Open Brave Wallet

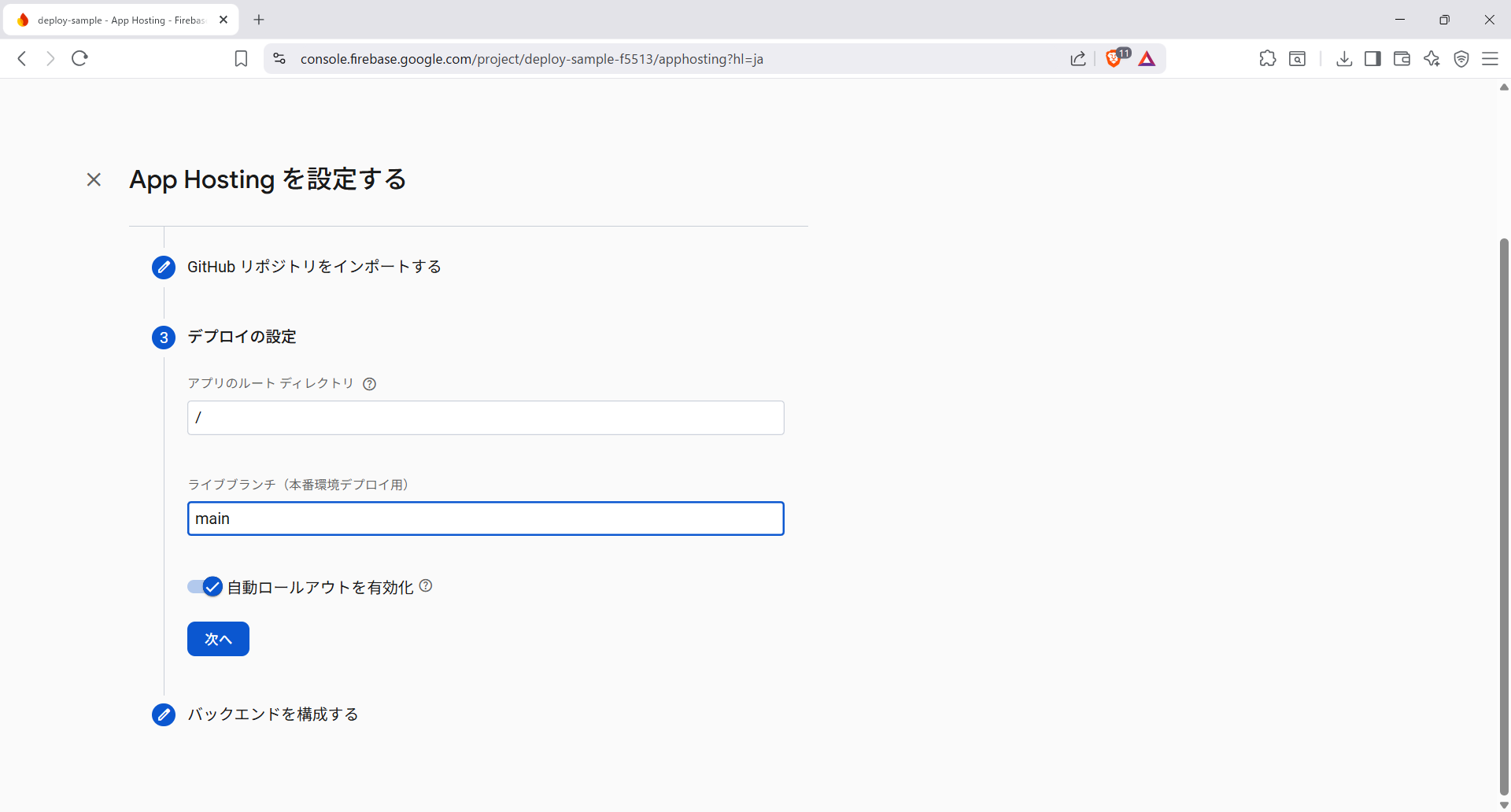[x=1402, y=58]
